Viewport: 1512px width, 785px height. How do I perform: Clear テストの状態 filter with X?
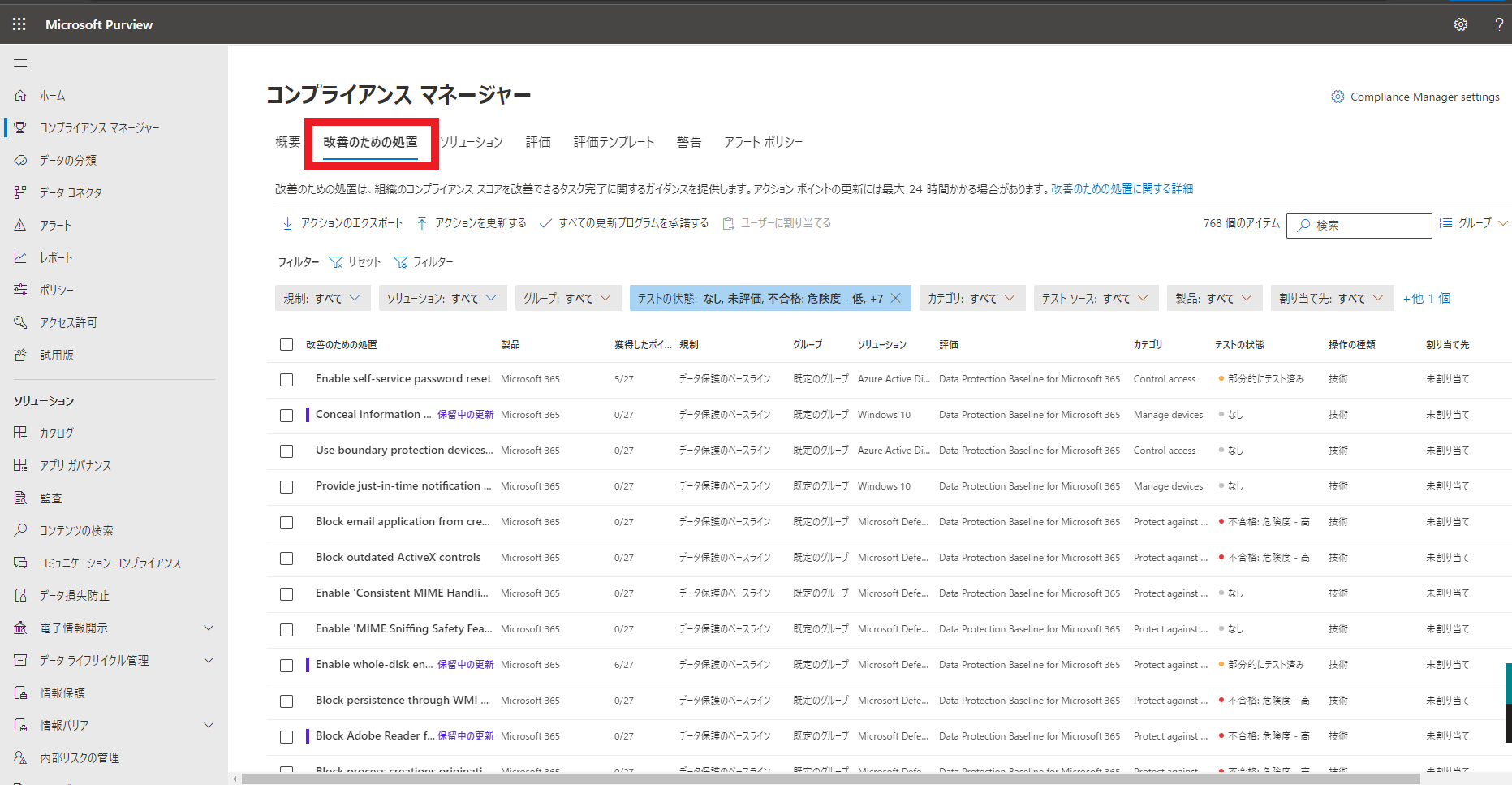895,298
